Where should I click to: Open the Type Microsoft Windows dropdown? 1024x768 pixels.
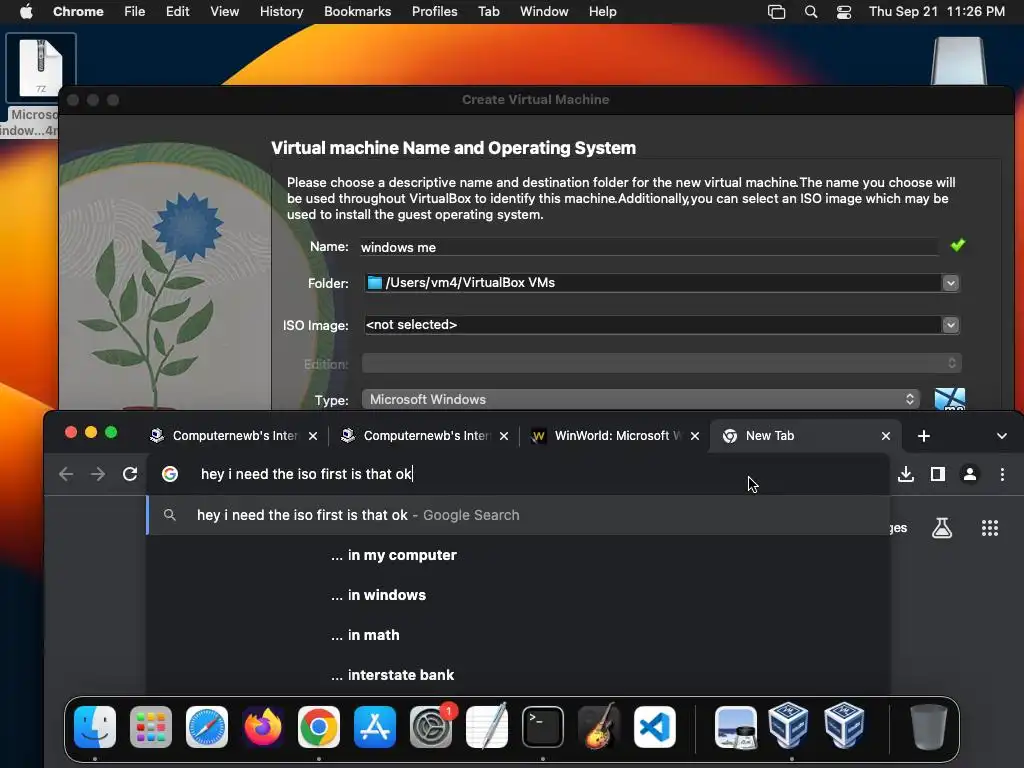(640, 399)
